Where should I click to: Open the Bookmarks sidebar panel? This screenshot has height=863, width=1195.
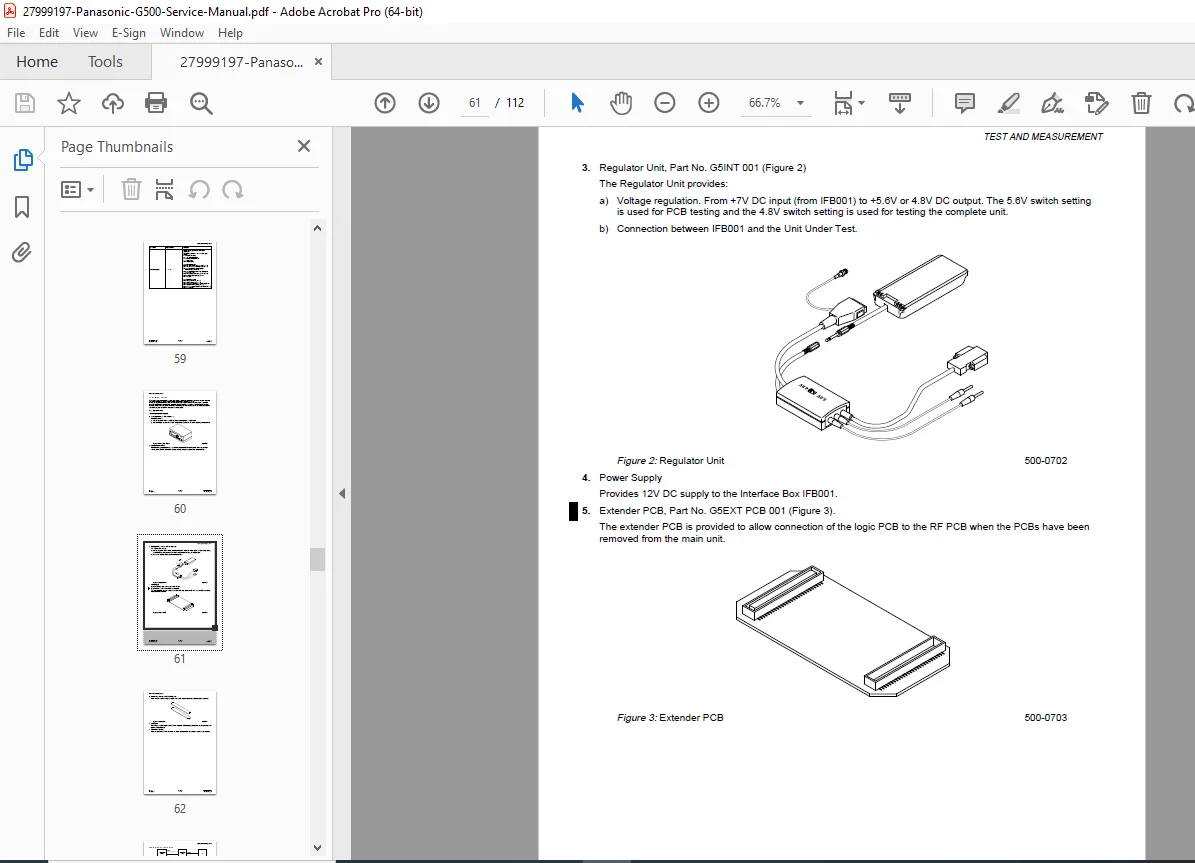[x=22, y=207]
